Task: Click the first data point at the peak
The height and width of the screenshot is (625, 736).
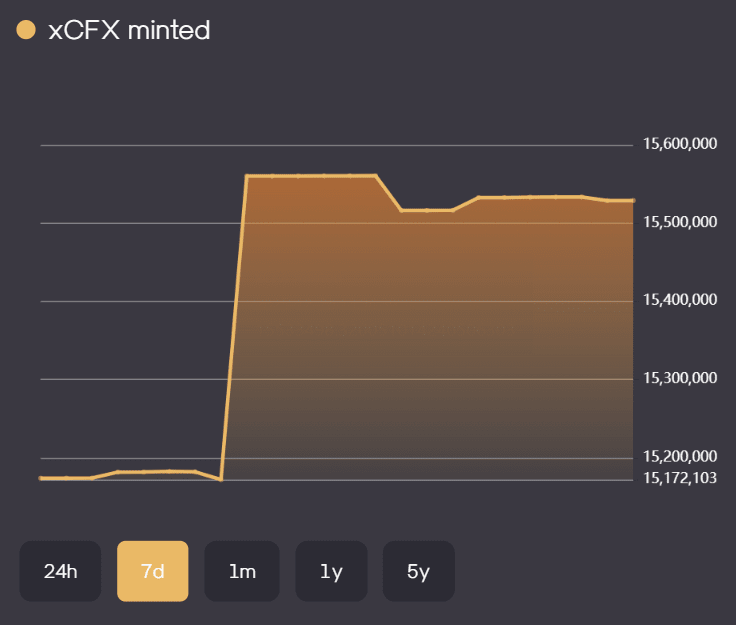Action: pos(247,176)
